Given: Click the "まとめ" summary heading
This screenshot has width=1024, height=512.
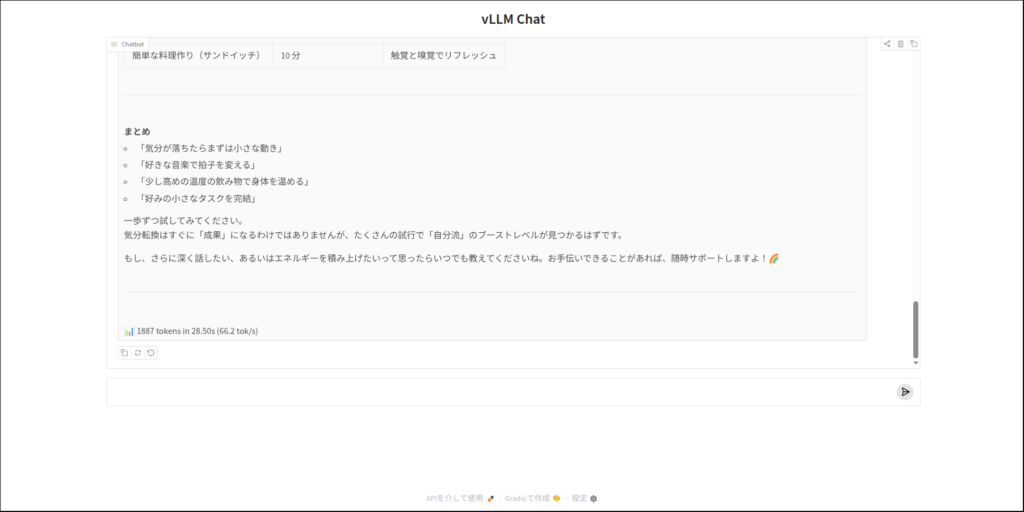Looking at the screenshot, I should click(x=137, y=131).
